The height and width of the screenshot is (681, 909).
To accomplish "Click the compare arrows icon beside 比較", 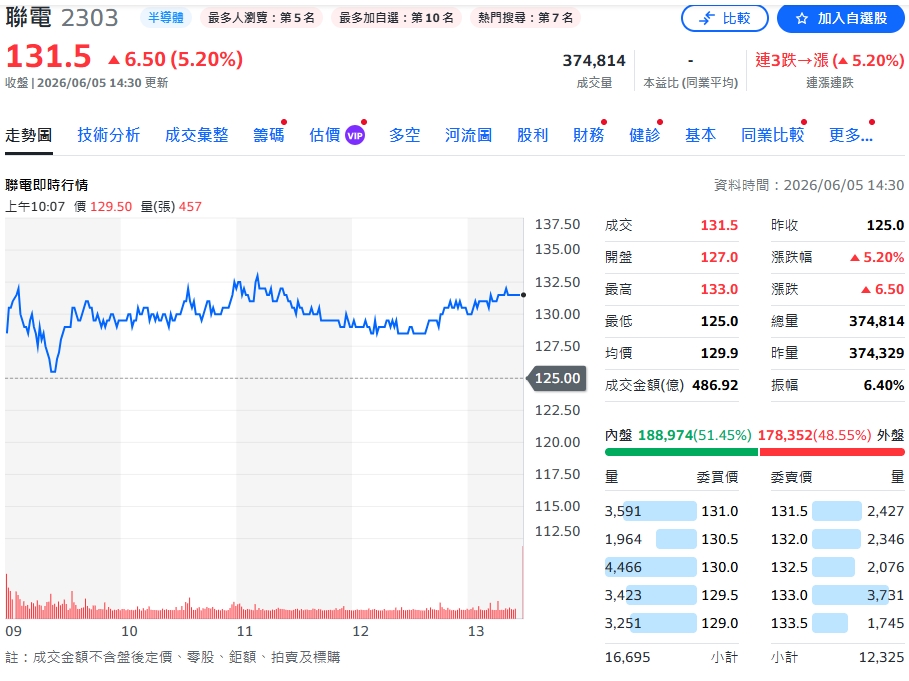I will click(x=707, y=19).
